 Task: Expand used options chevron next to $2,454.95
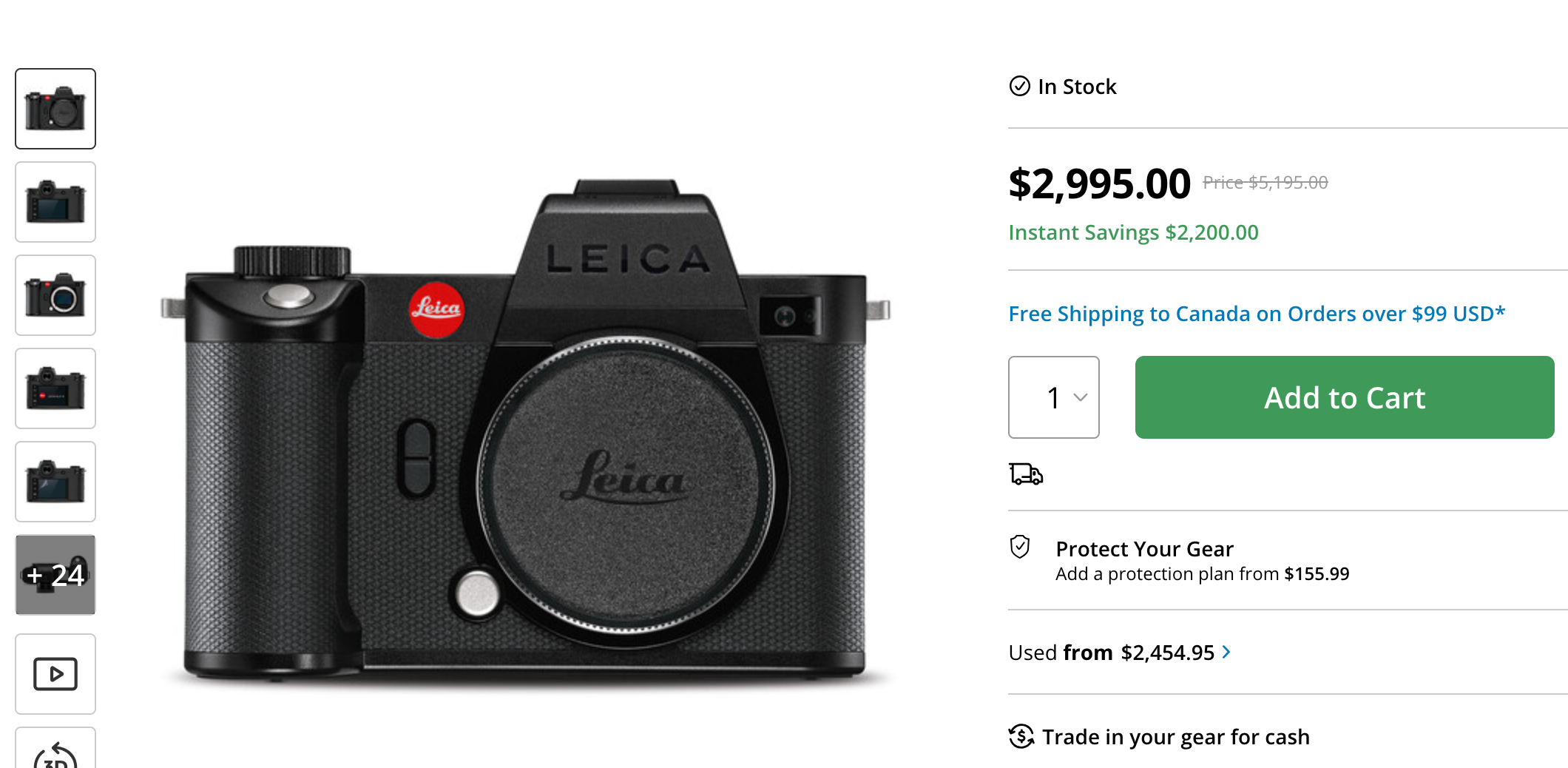click(1226, 652)
